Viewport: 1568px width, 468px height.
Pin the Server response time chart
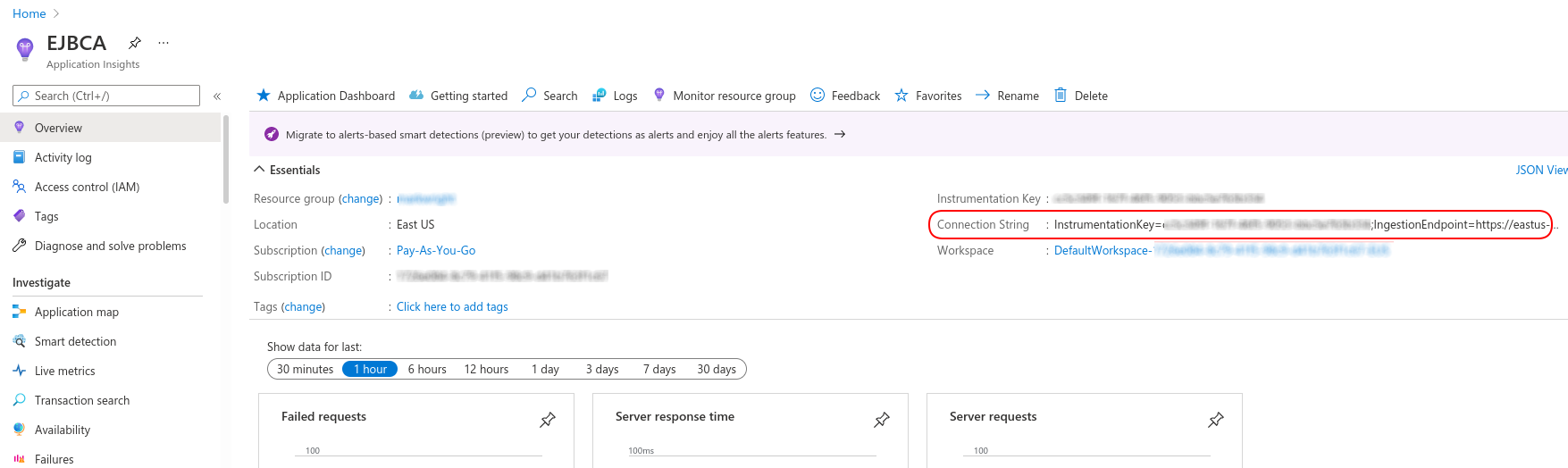coord(882,420)
